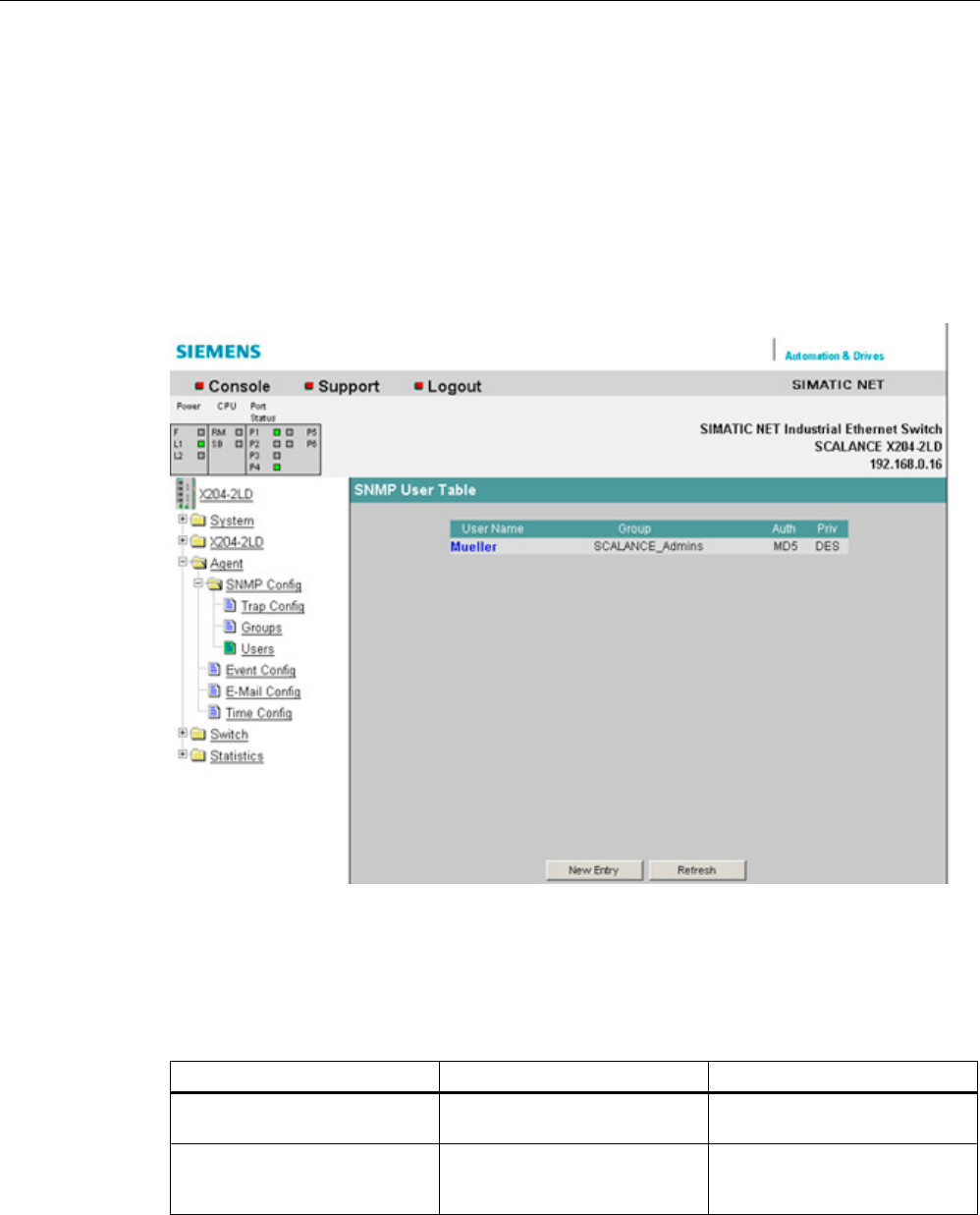The height and width of the screenshot is (1215, 980).
Task: Click the Event Config page icon
Action: point(214,669)
